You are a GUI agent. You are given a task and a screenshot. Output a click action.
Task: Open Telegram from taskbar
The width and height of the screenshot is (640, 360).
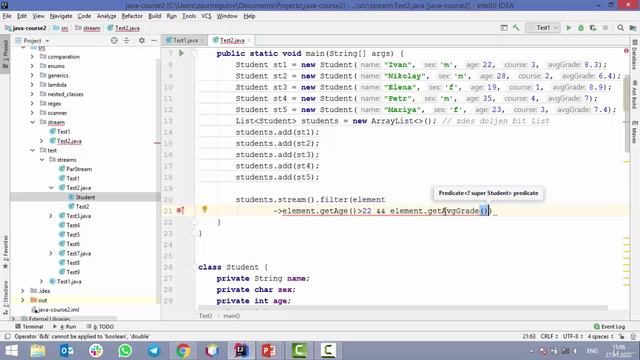pos(154,351)
